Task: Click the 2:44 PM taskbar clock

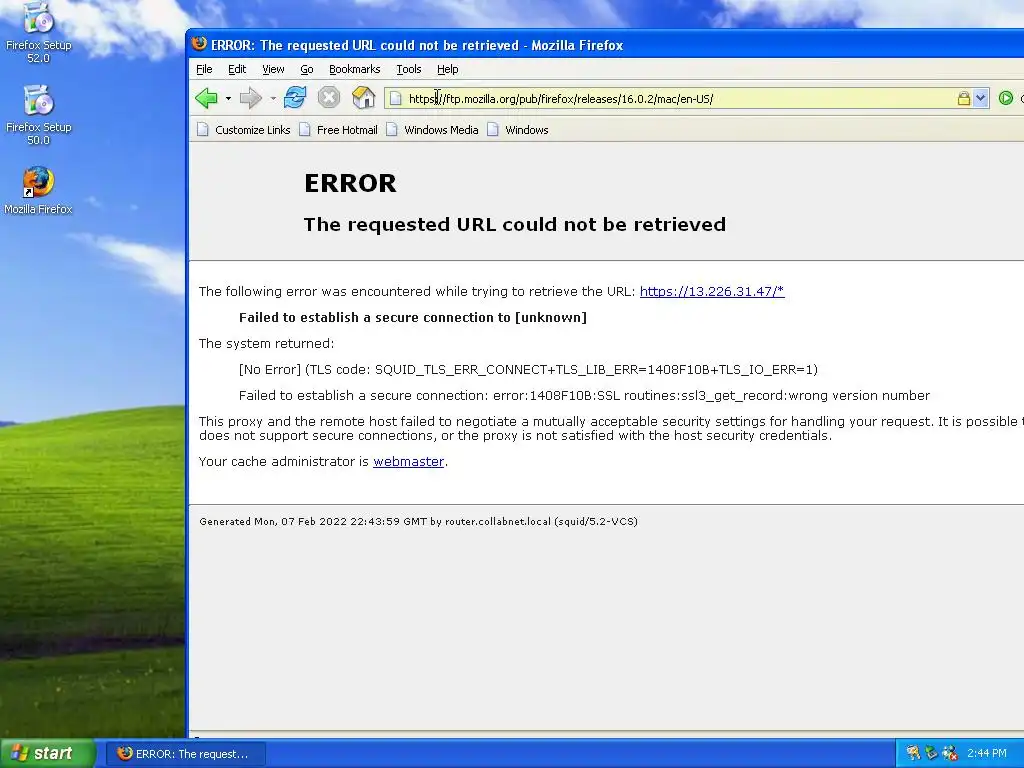Action: coord(987,754)
